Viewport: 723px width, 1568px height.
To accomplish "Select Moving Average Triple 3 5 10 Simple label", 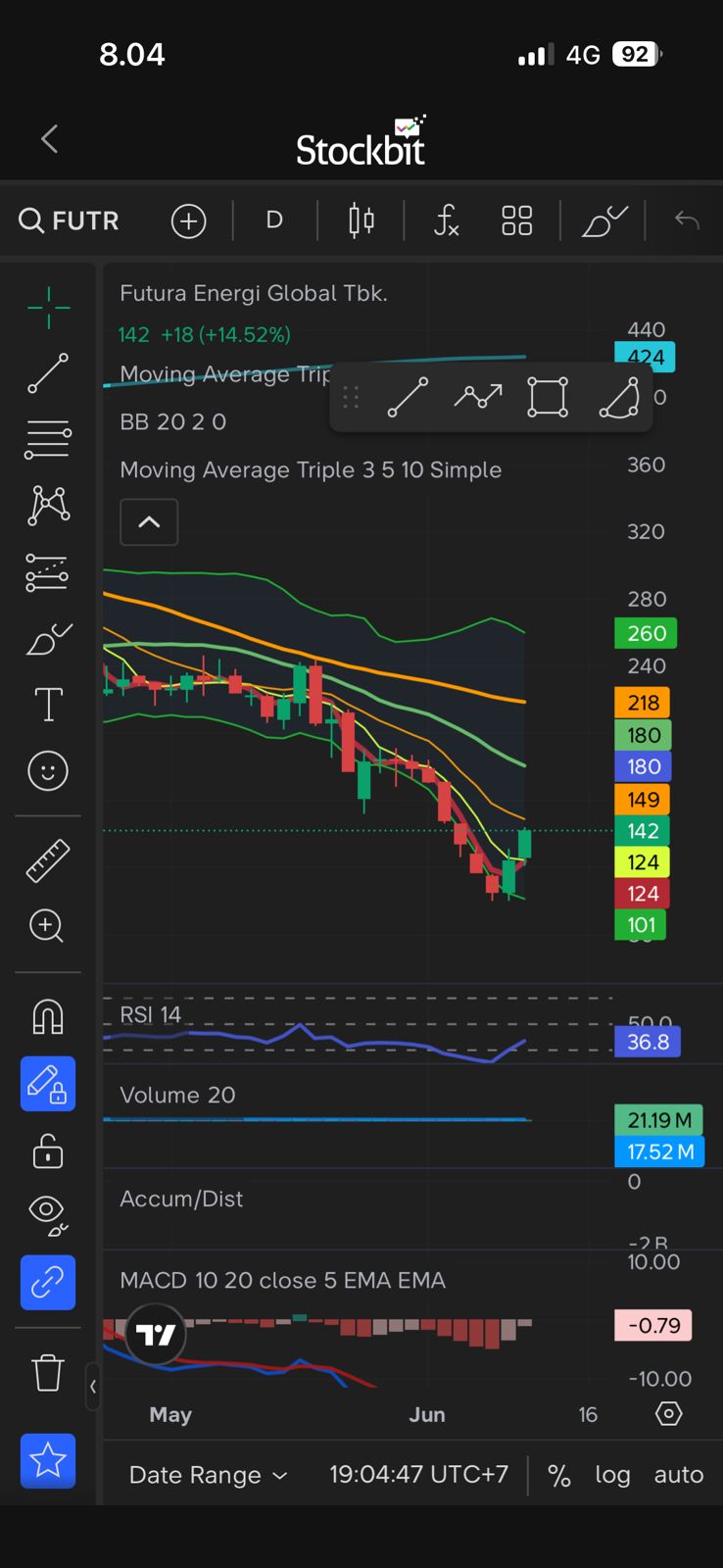I will (x=311, y=470).
